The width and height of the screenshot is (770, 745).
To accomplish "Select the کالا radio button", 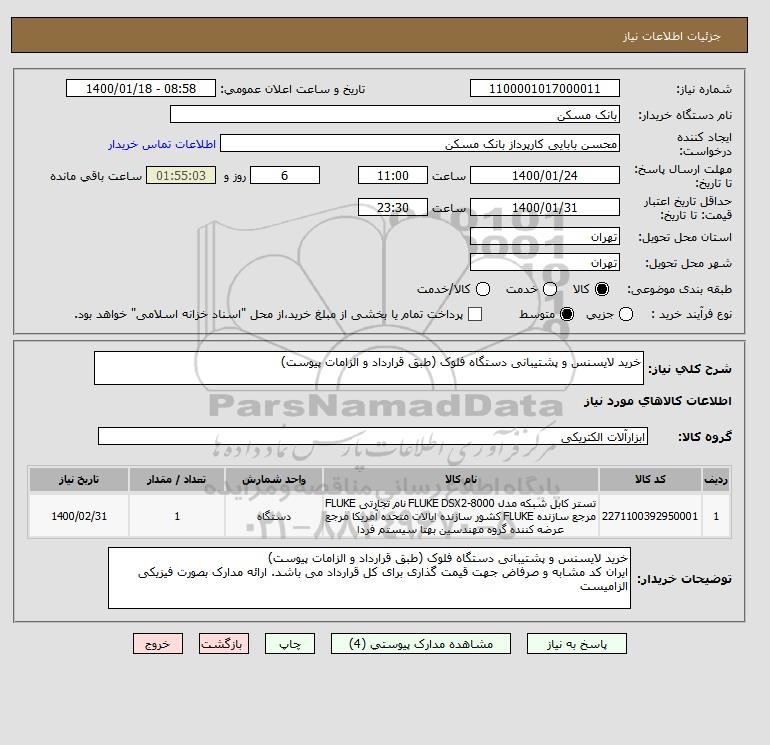I will (602, 289).
